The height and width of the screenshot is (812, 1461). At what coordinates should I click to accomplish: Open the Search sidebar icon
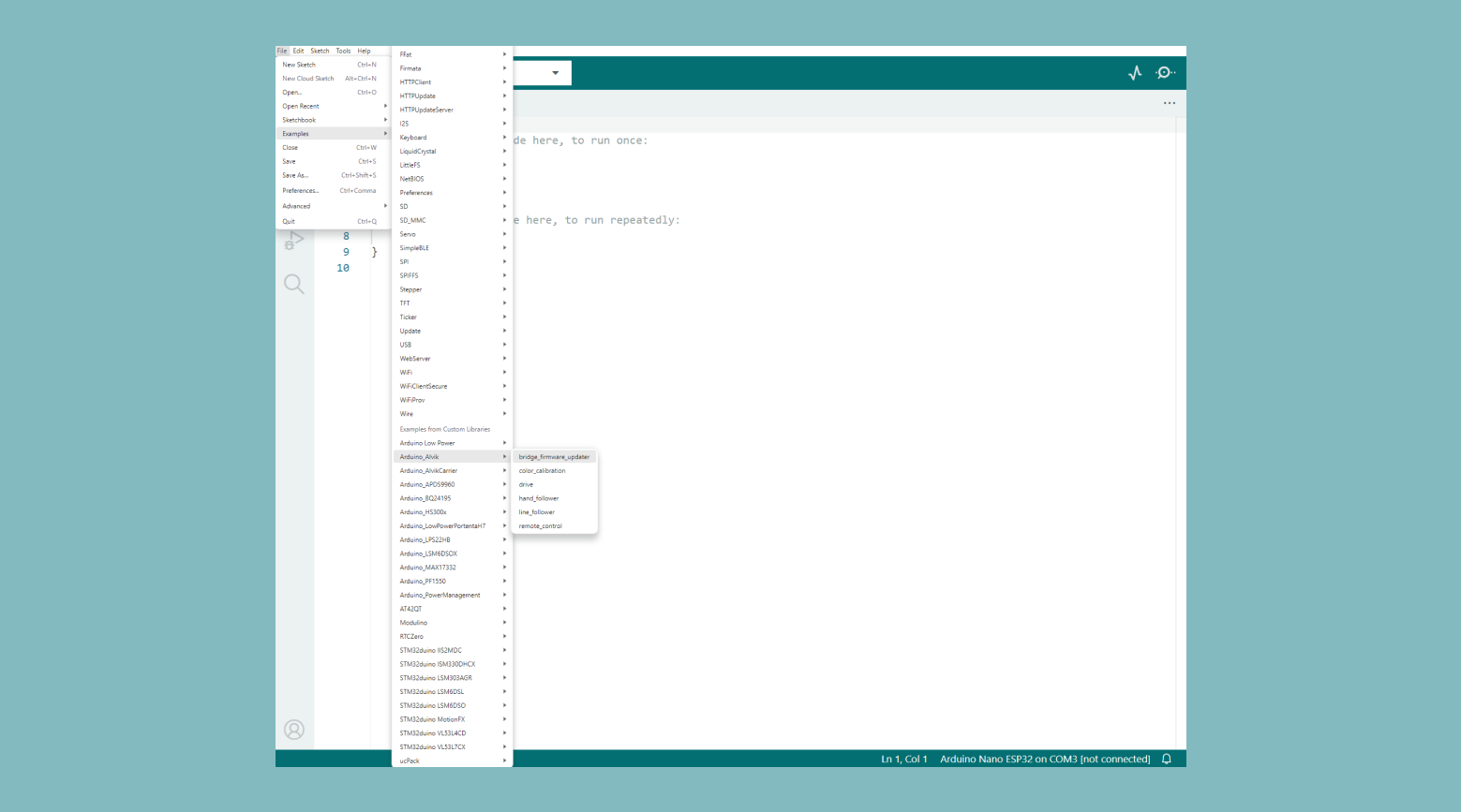point(294,284)
